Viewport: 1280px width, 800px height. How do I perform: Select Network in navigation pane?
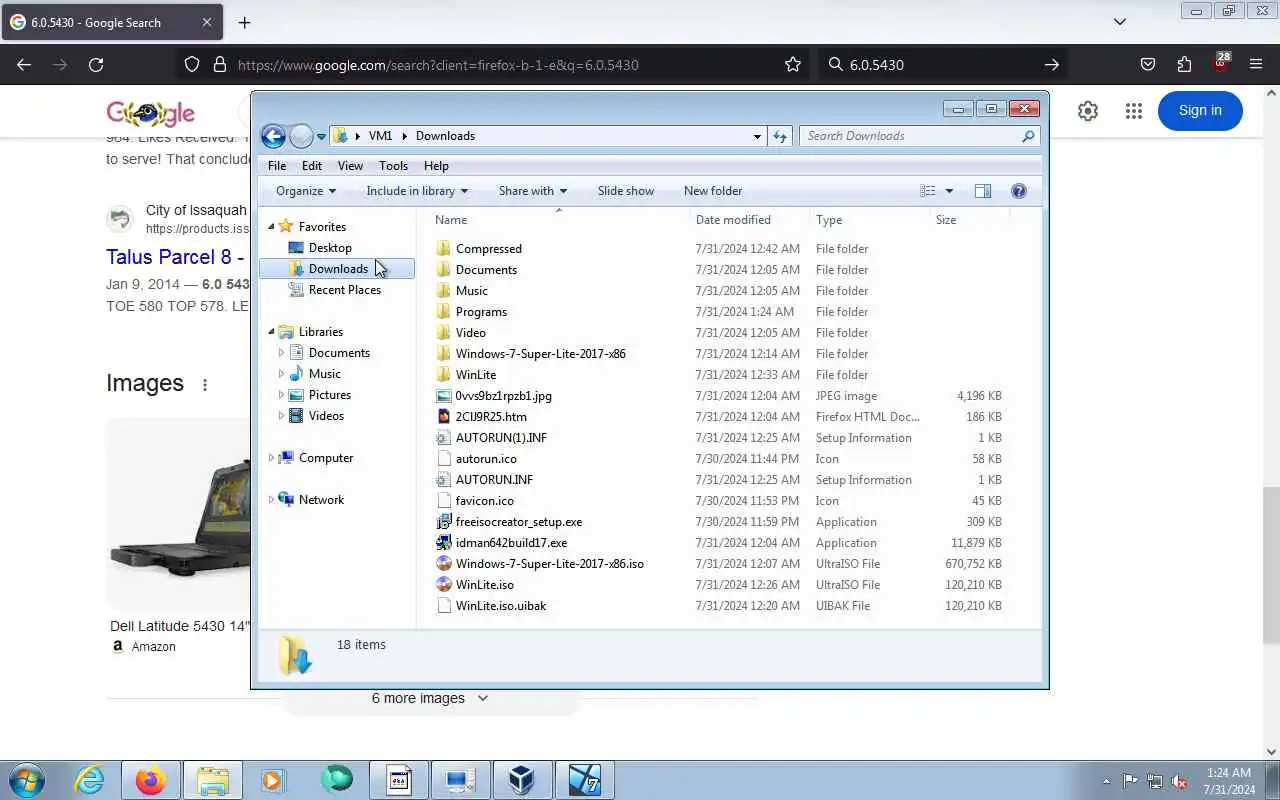click(321, 500)
